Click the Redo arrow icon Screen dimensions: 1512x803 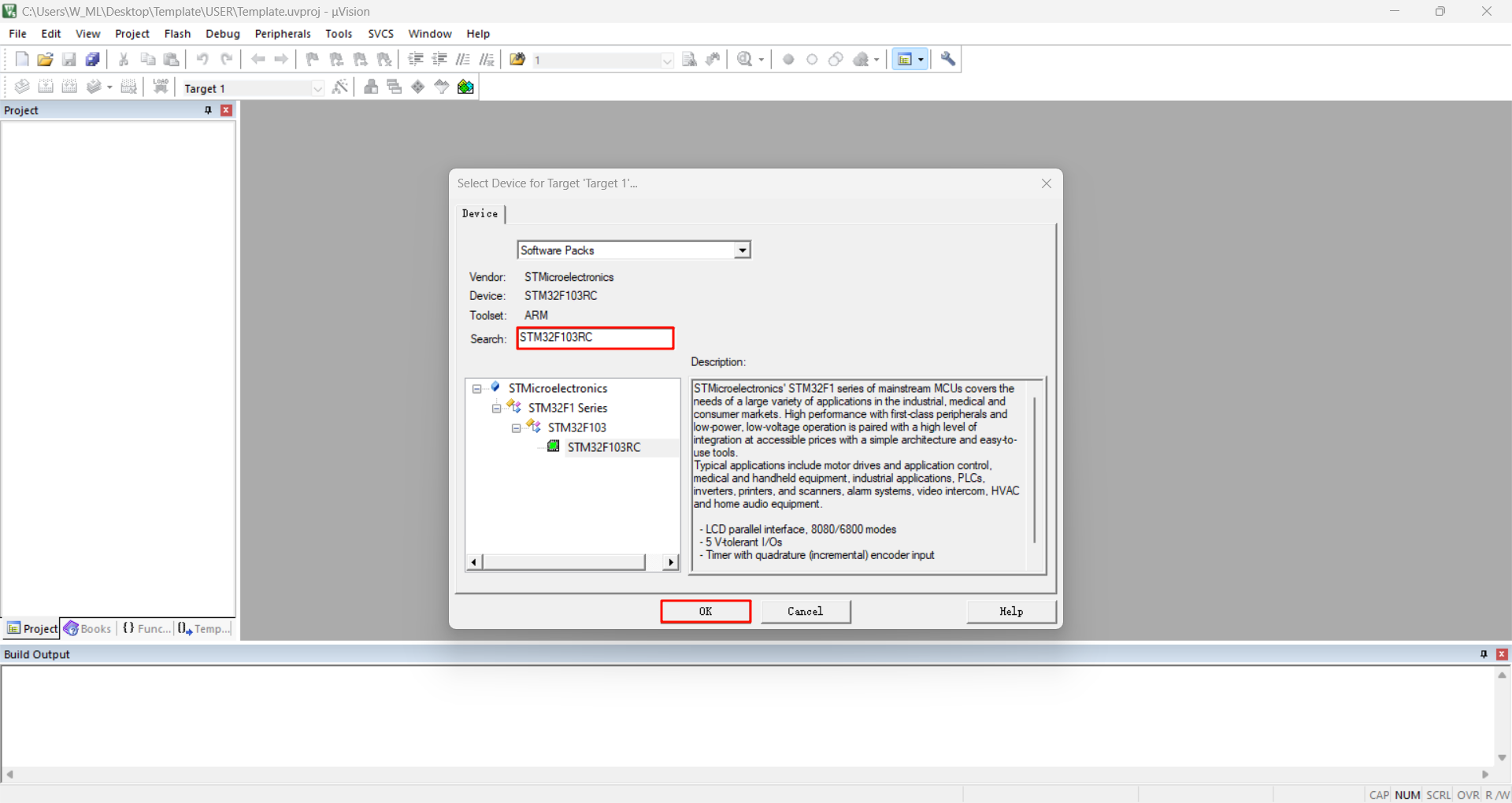point(226,59)
